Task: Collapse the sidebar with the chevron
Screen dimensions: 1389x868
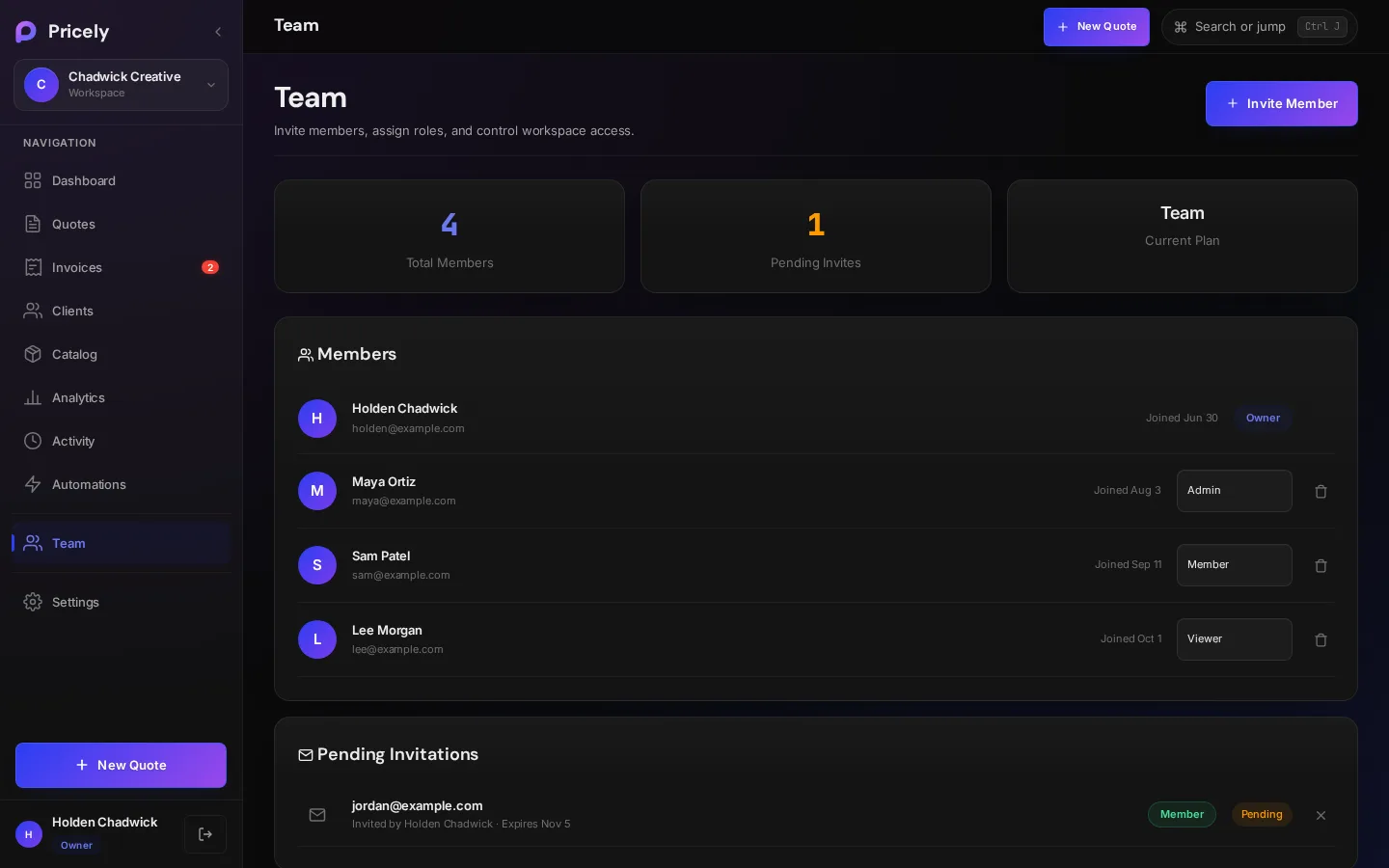Action: point(218,32)
